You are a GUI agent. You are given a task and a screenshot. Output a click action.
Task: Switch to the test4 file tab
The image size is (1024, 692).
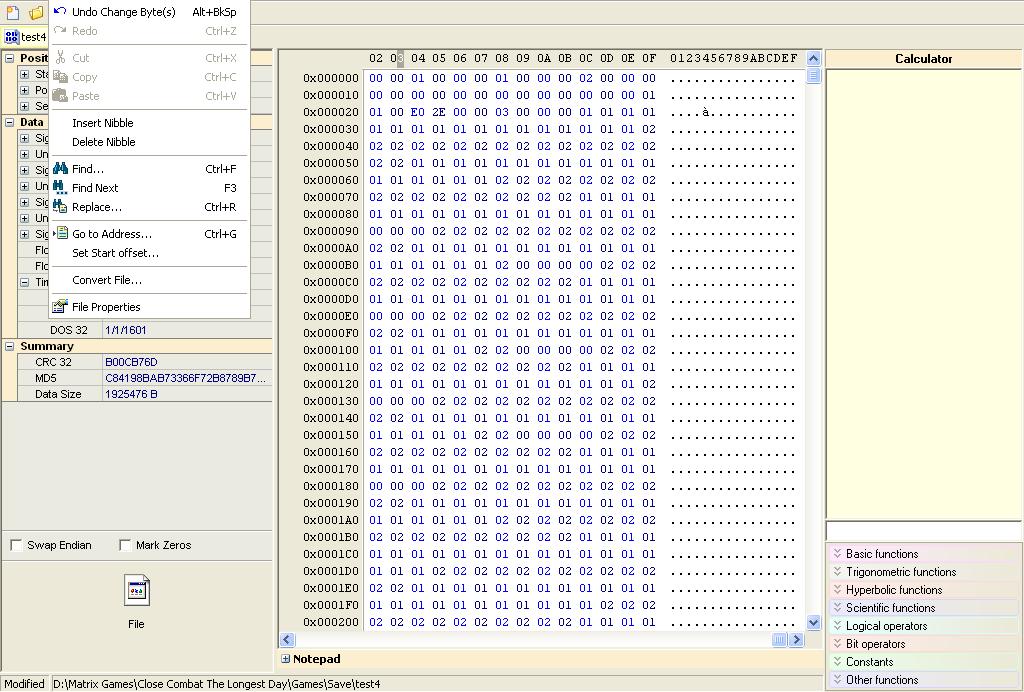[x=25, y=37]
